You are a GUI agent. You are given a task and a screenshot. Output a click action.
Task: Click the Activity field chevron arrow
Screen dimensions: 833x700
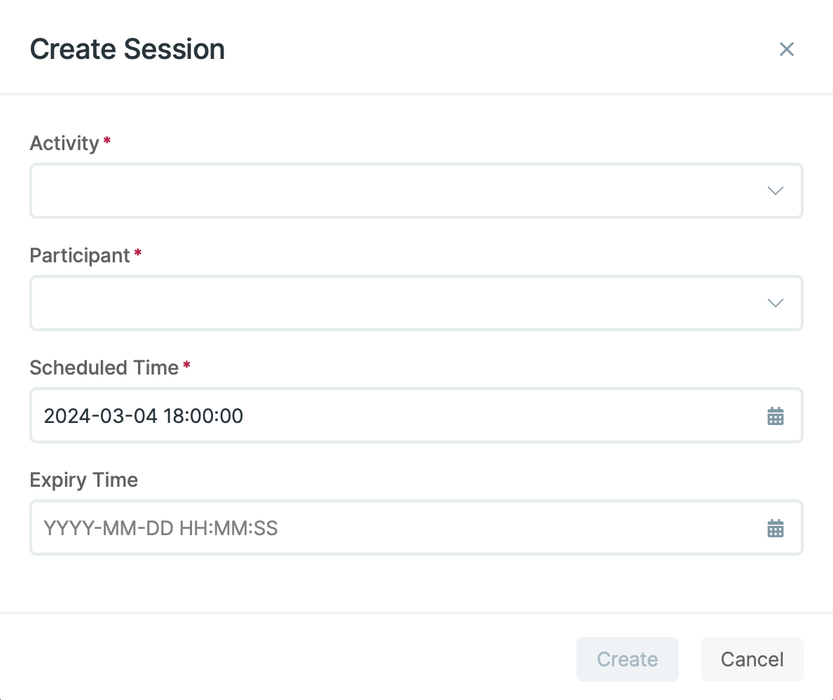click(x=775, y=190)
